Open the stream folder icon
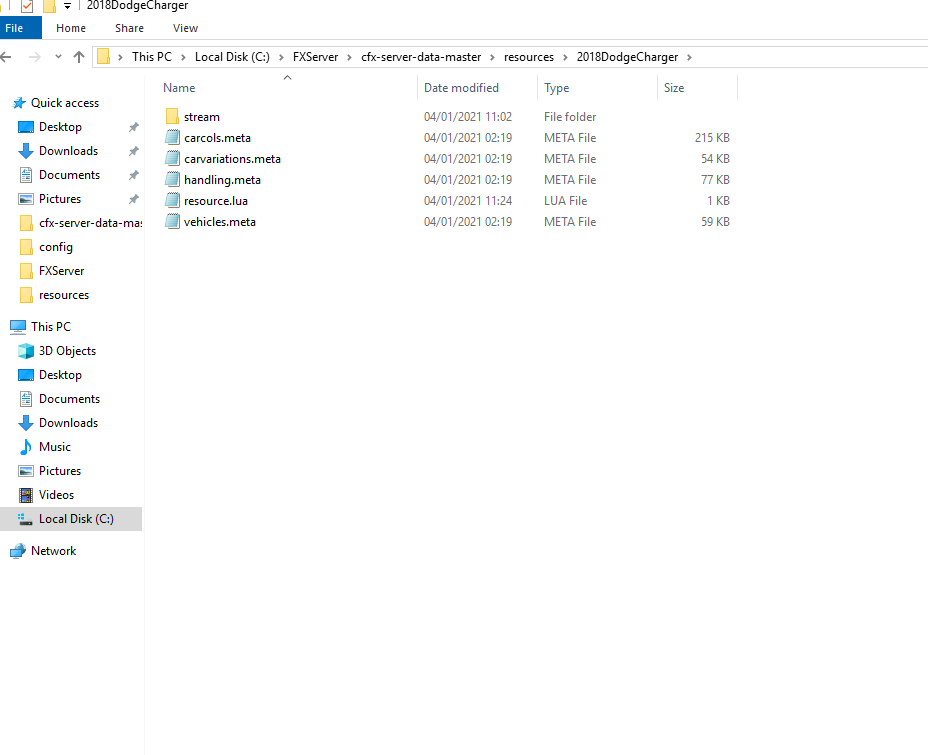Viewport: 928px width, 755px height. (172, 117)
